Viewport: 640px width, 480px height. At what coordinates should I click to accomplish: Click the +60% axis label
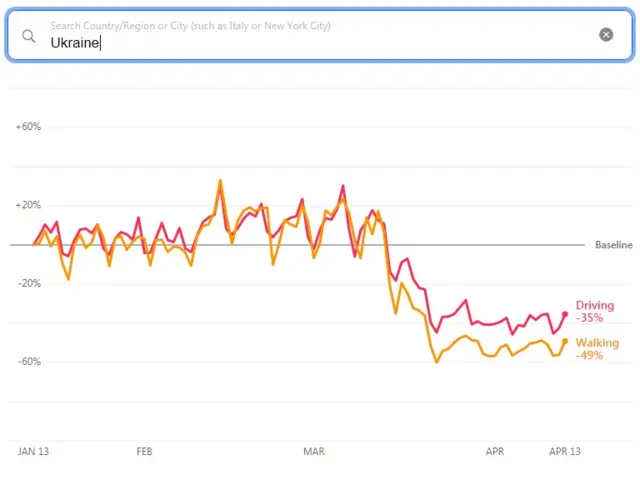pyautogui.click(x=28, y=127)
